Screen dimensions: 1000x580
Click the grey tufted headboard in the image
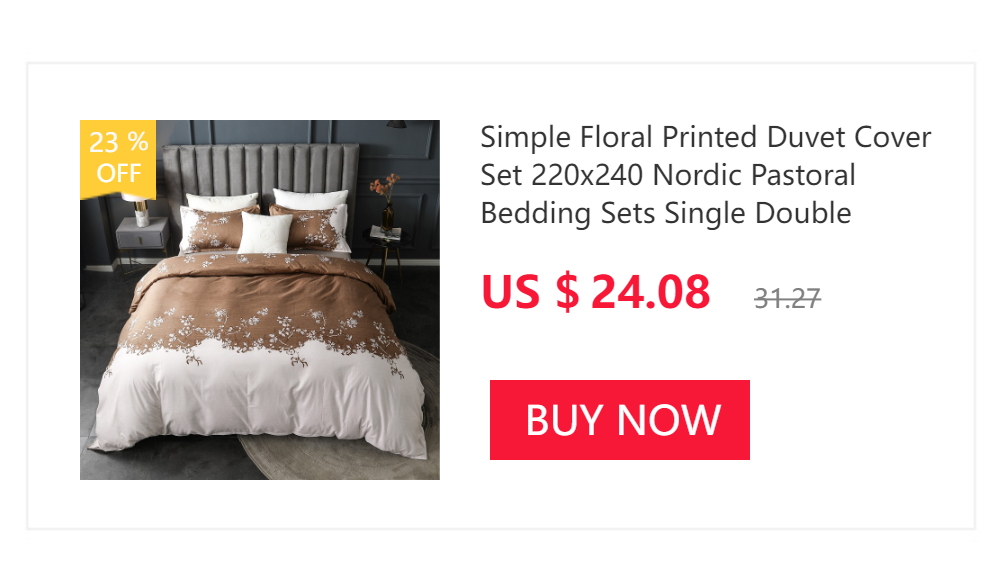tap(260, 170)
